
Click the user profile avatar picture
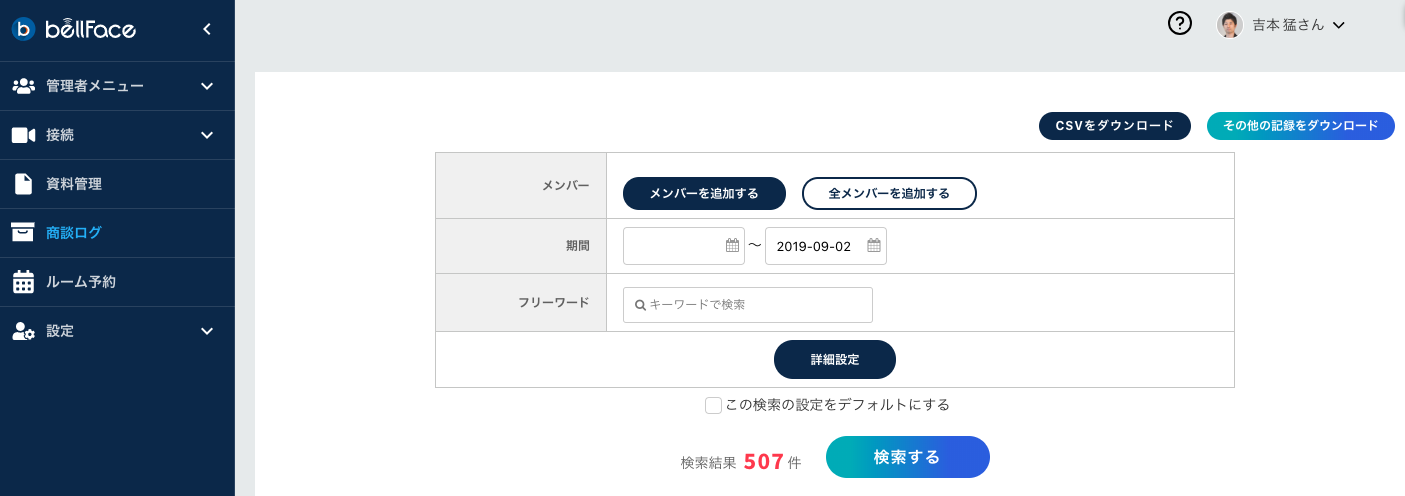[1230, 25]
